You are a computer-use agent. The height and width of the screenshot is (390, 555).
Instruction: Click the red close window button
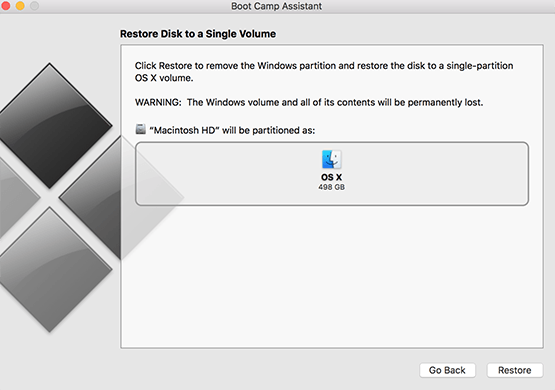point(5,6)
